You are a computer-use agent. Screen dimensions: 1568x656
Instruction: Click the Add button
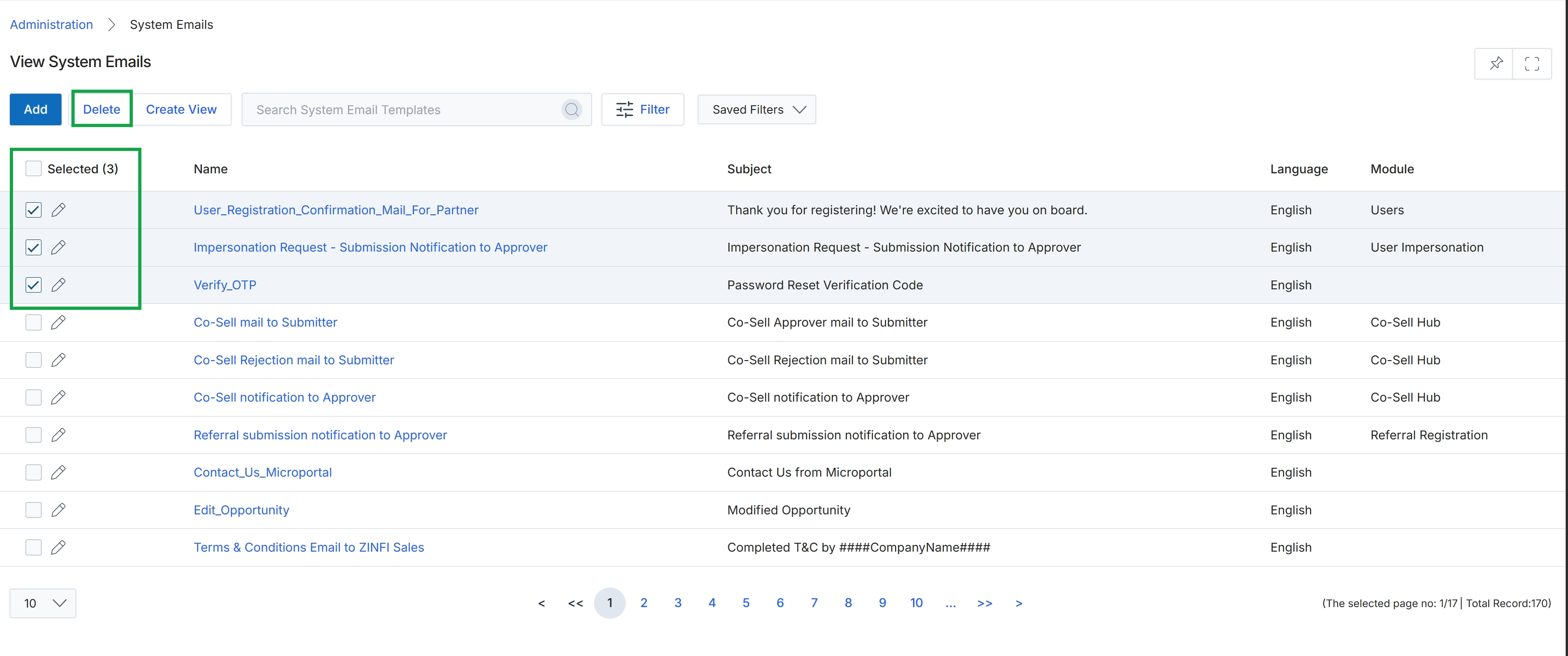coord(35,109)
